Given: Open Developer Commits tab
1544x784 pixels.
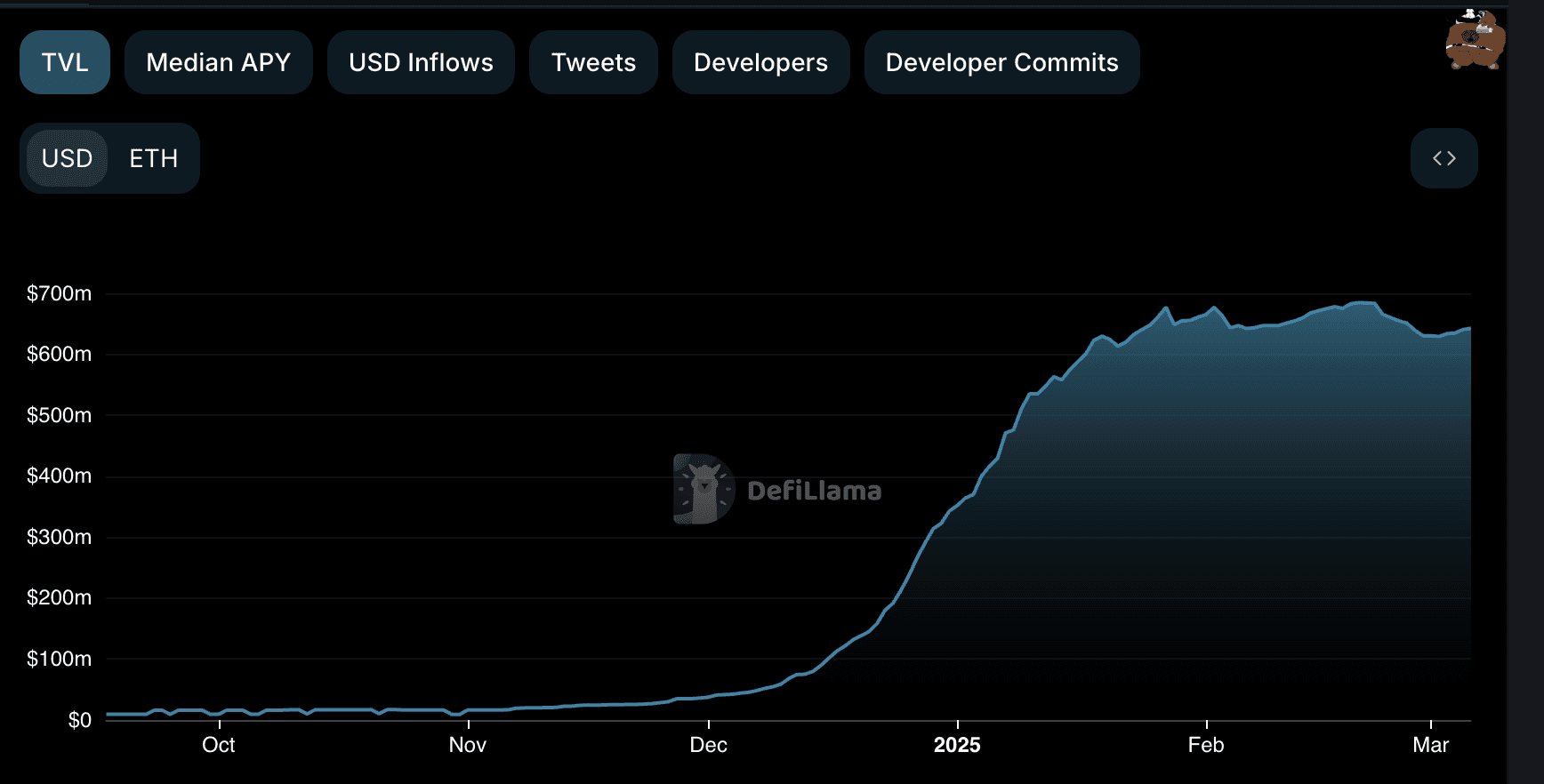Looking at the screenshot, I should [1001, 62].
